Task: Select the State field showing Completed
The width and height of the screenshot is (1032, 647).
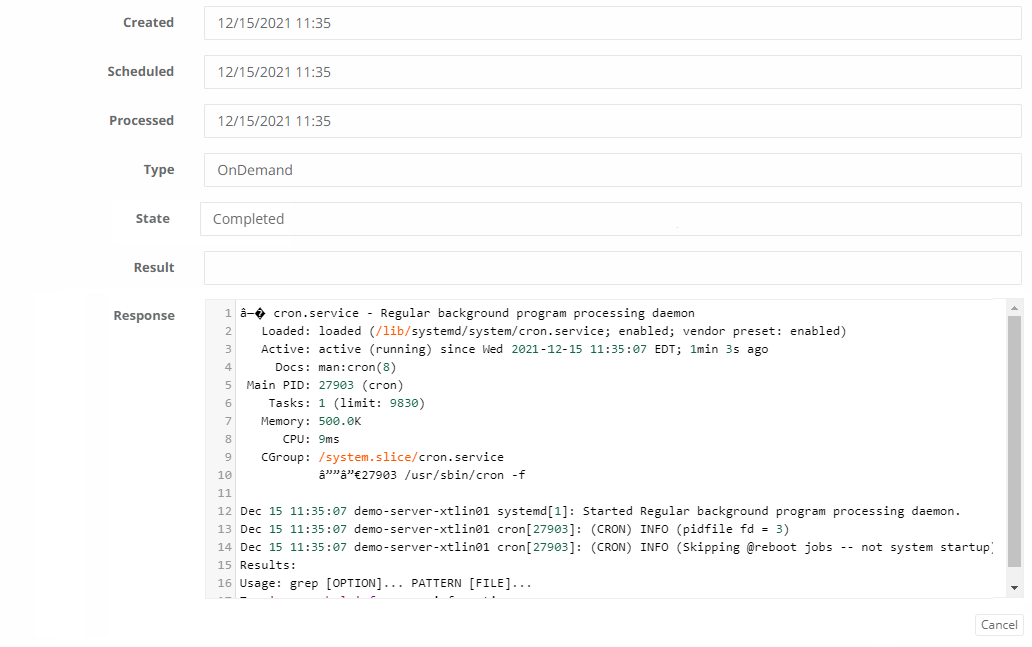Action: (610, 218)
